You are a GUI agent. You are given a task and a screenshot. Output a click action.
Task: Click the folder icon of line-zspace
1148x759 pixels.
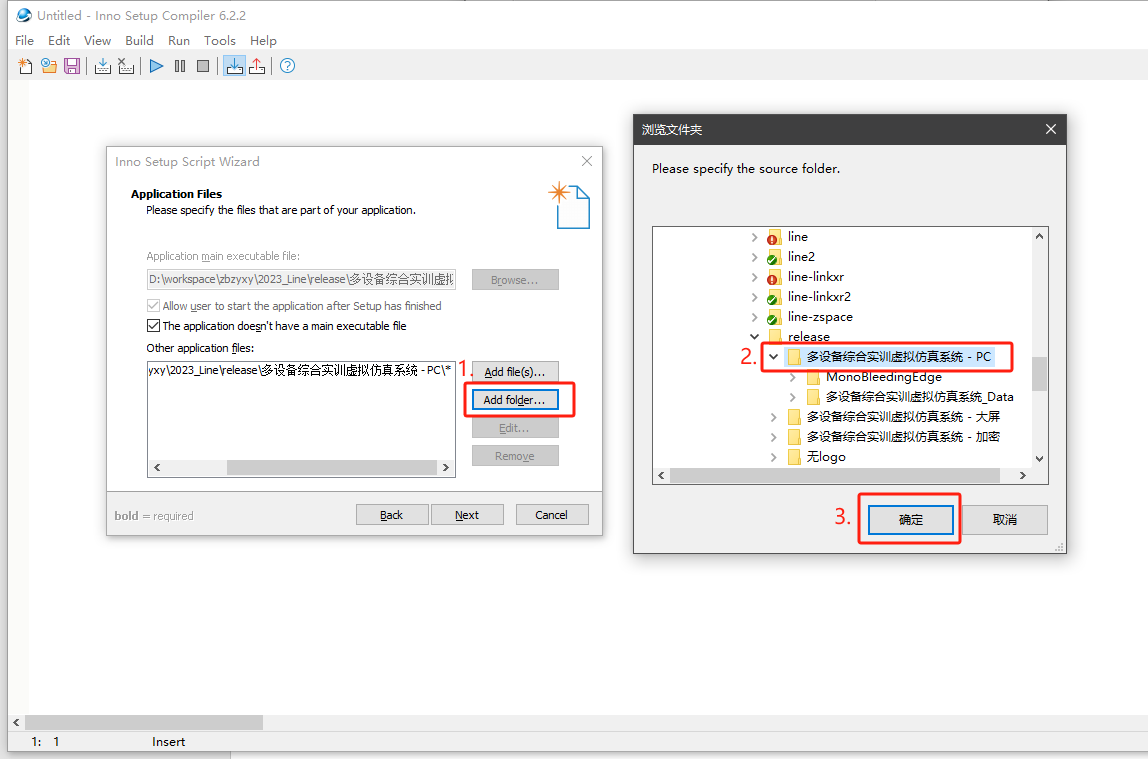tap(773, 318)
